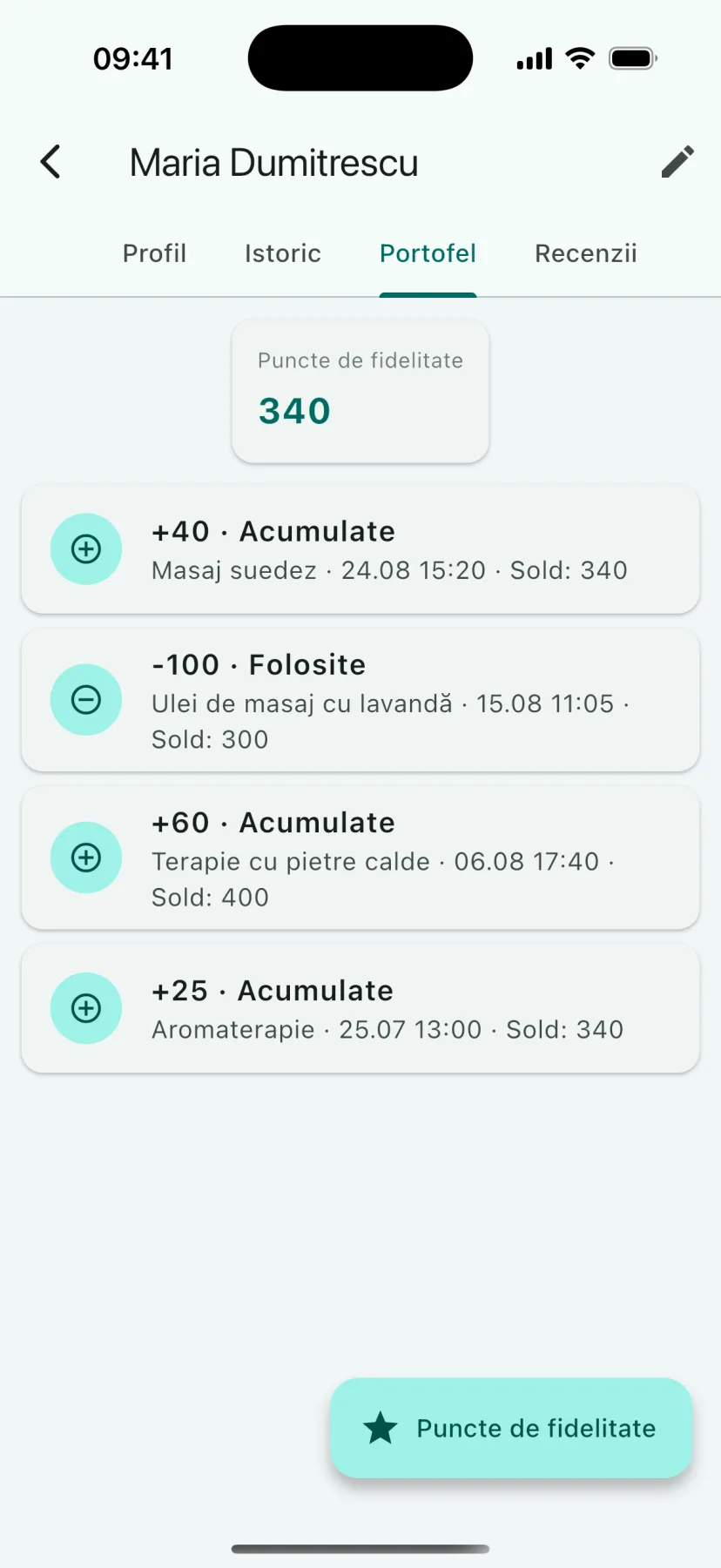Tap plus icon on Aromaterapie entry
The height and width of the screenshot is (1568, 721).
pos(86,1008)
